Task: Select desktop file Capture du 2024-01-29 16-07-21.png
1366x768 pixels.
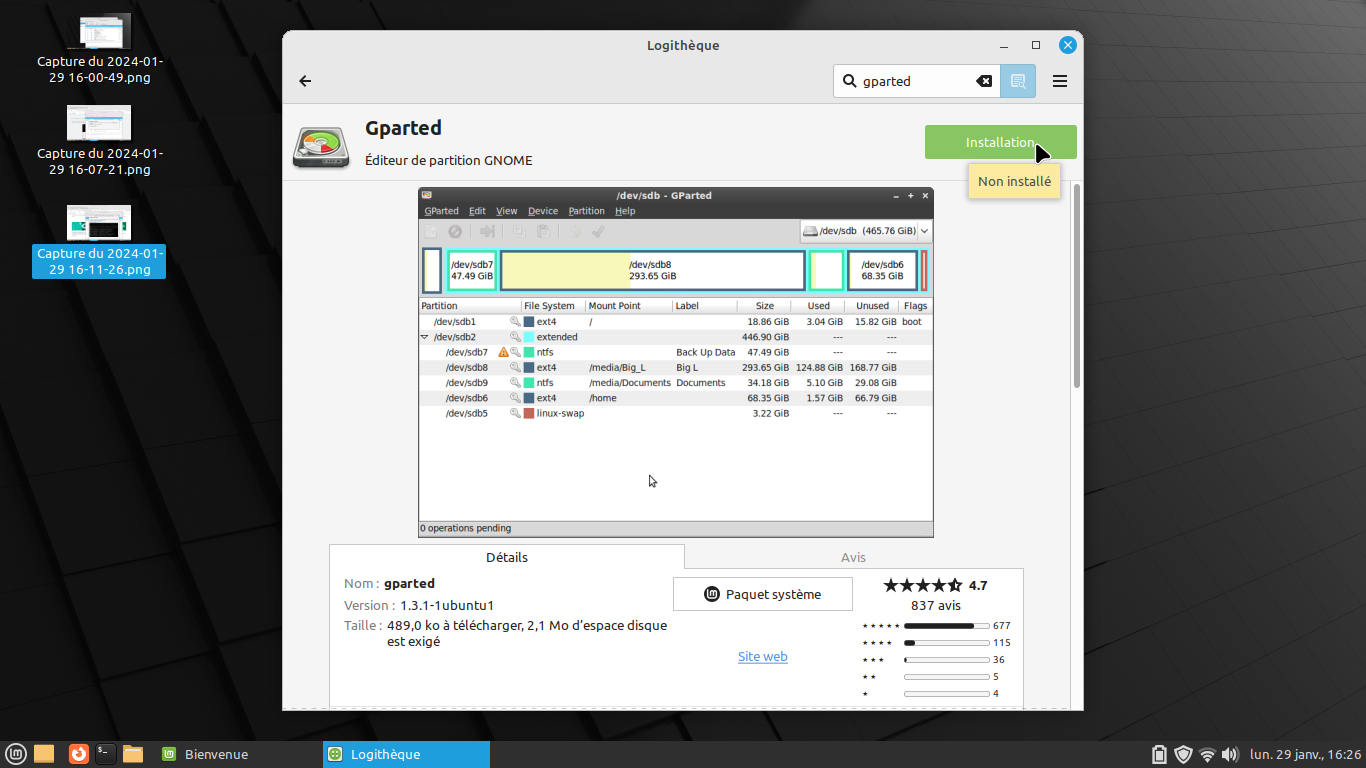Action: click(100, 141)
